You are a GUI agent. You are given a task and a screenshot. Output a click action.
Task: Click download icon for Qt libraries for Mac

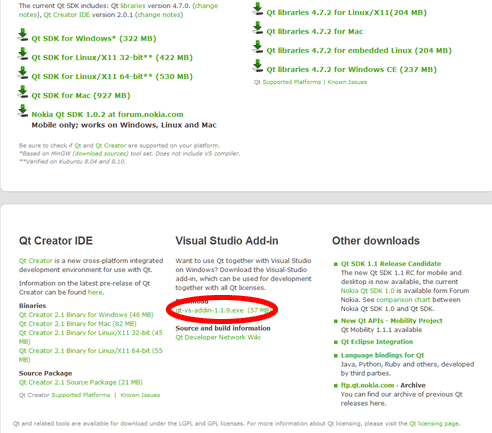tap(258, 28)
